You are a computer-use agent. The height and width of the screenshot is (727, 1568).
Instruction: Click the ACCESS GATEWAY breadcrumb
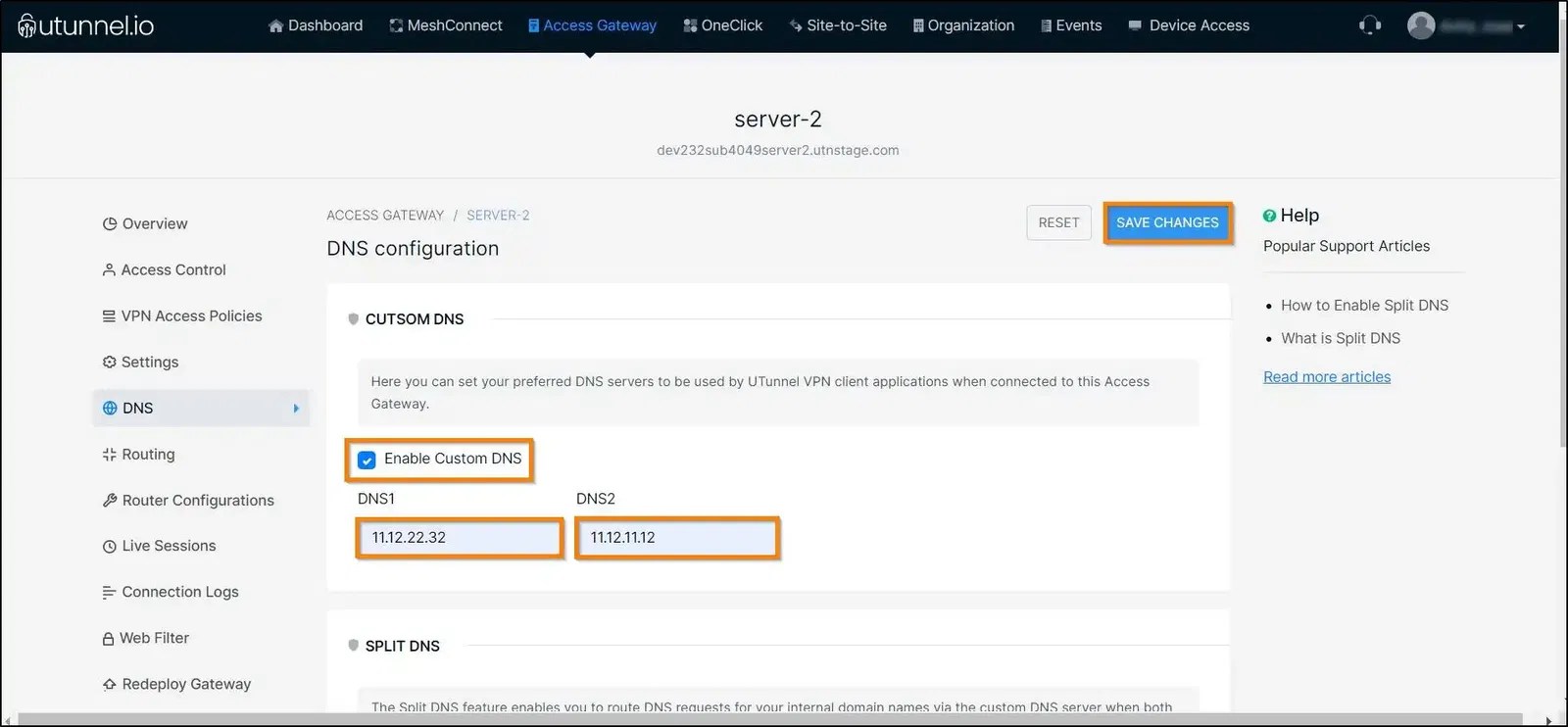pos(385,216)
